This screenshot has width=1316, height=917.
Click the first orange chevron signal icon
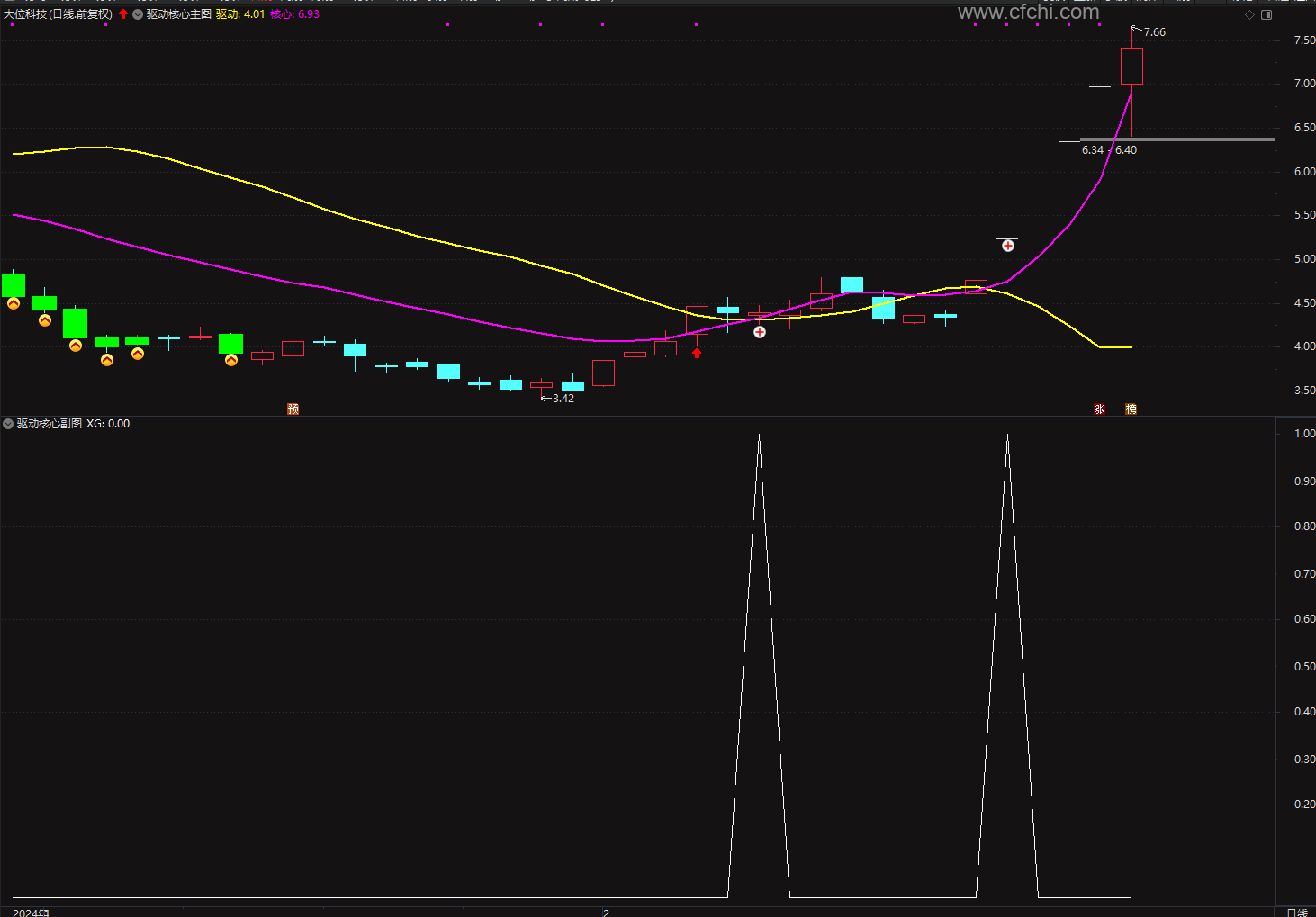(x=14, y=303)
